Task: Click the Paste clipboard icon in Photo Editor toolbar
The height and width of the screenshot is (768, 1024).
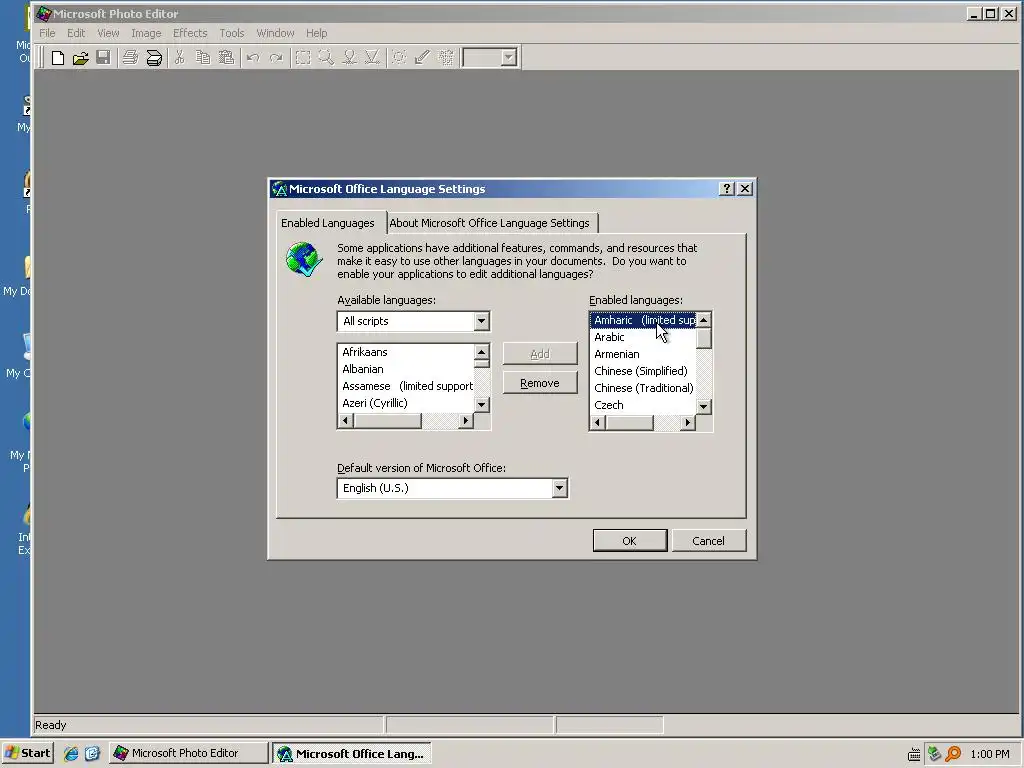Action: click(x=227, y=58)
